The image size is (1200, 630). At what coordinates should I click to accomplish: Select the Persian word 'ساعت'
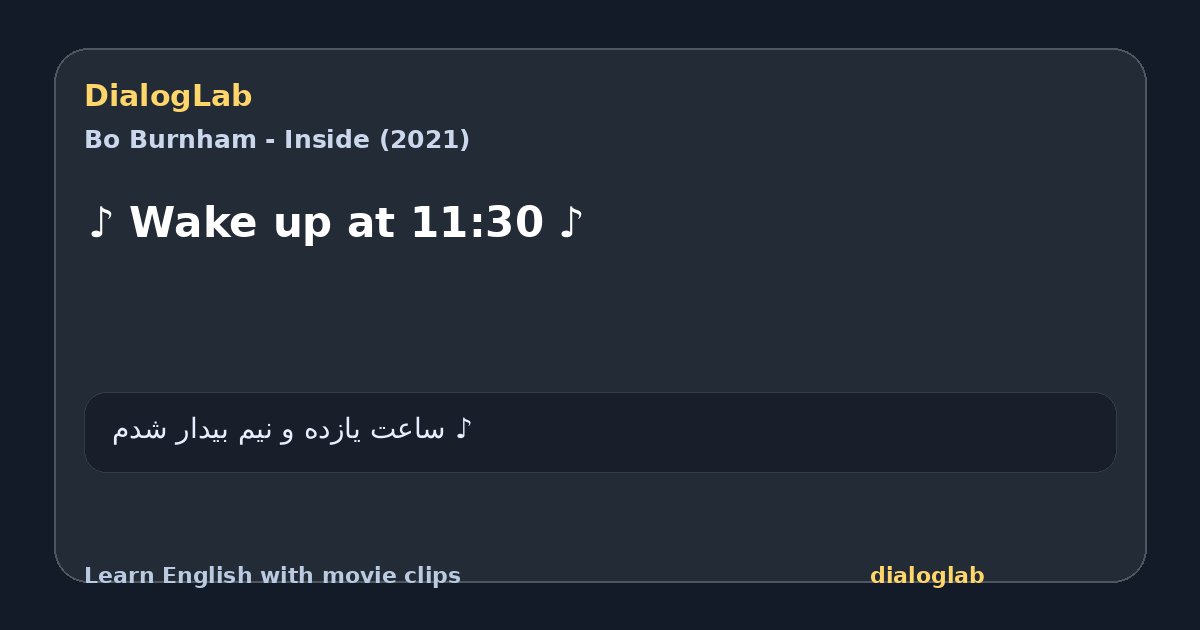tap(407, 430)
